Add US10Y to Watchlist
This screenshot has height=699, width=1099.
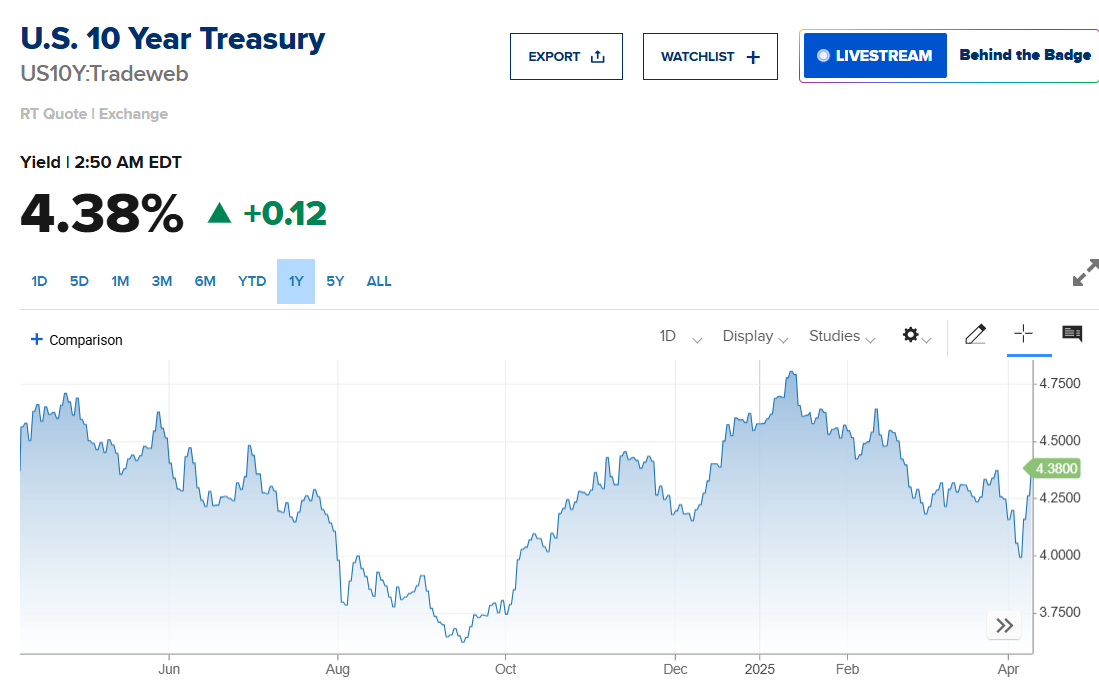pyautogui.click(x=710, y=56)
